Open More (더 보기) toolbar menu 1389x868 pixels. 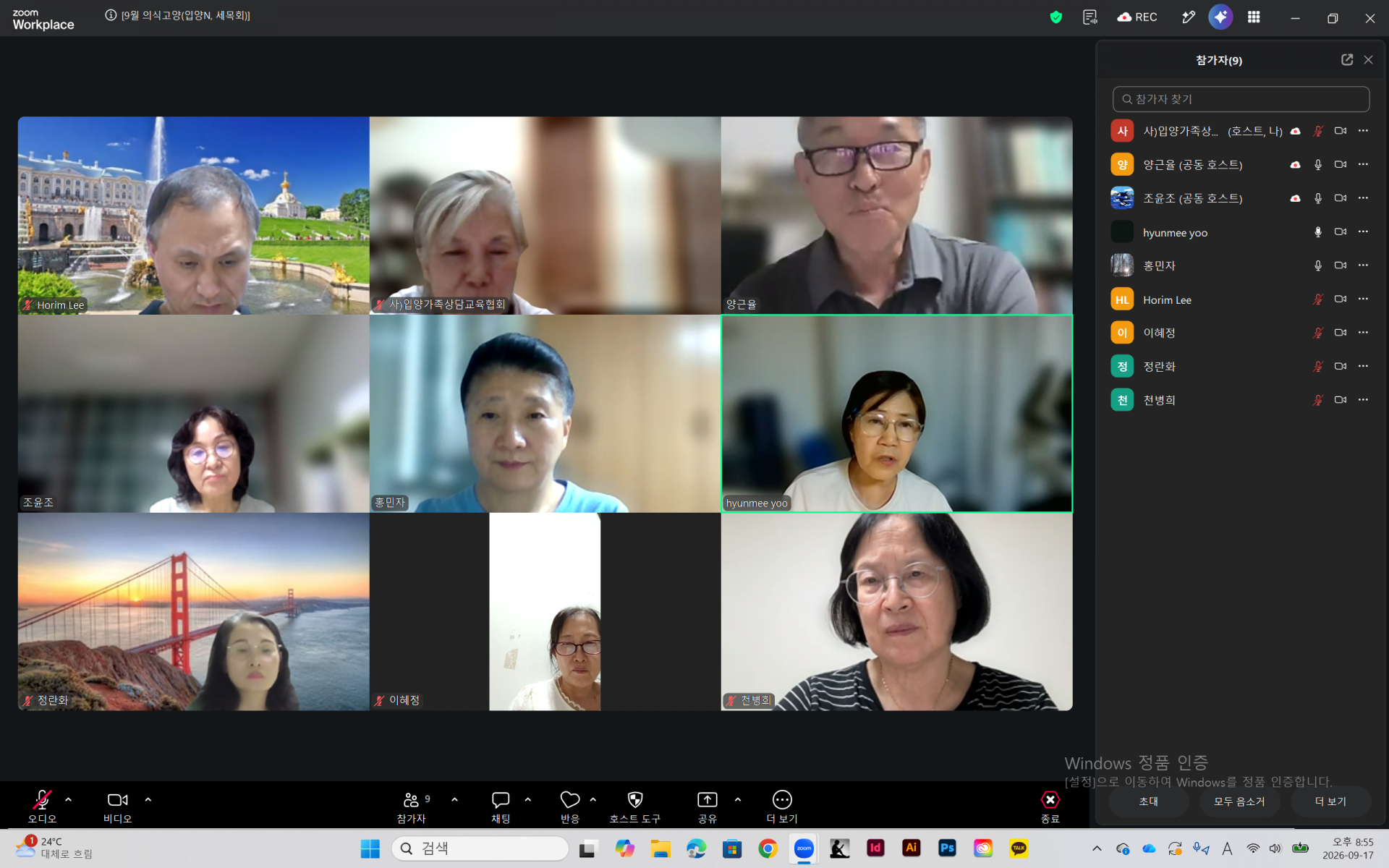point(782,807)
